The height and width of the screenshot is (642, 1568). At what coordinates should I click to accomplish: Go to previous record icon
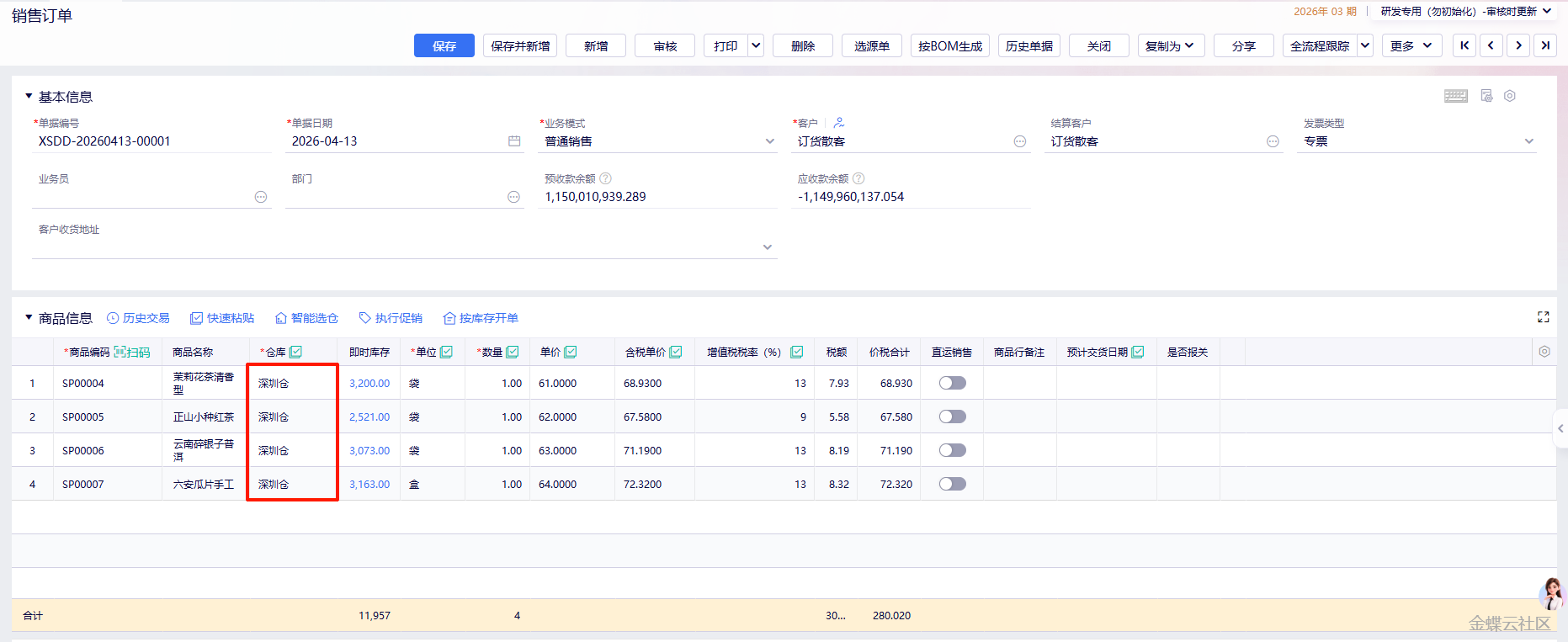(1491, 45)
